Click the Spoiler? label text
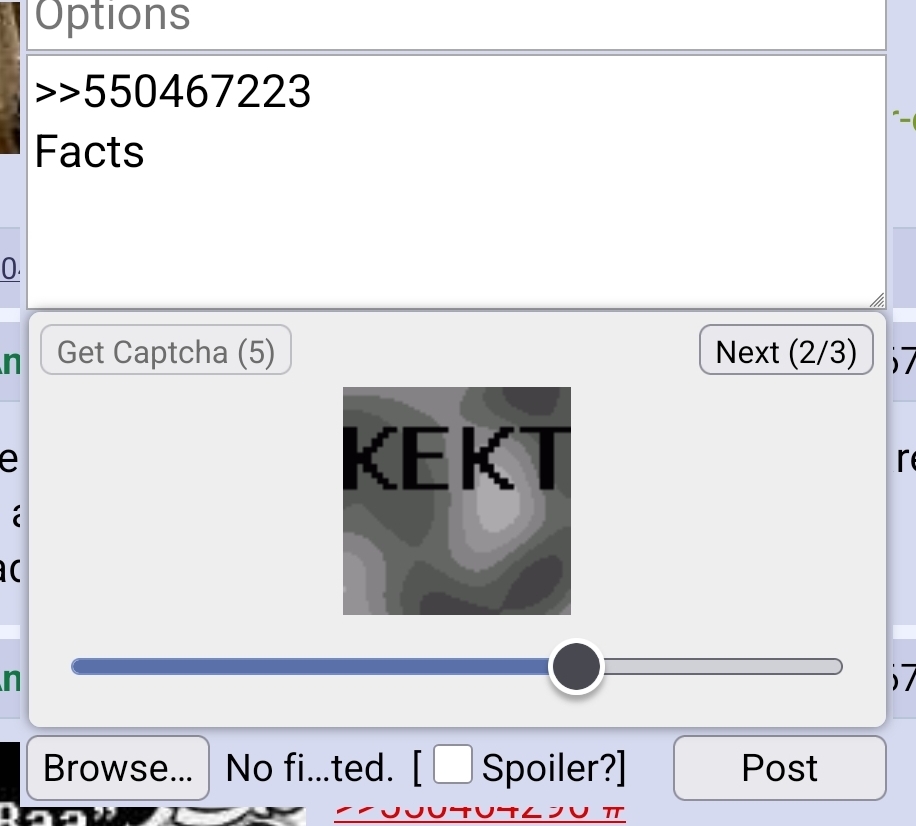The image size is (916, 826). tap(553, 768)
